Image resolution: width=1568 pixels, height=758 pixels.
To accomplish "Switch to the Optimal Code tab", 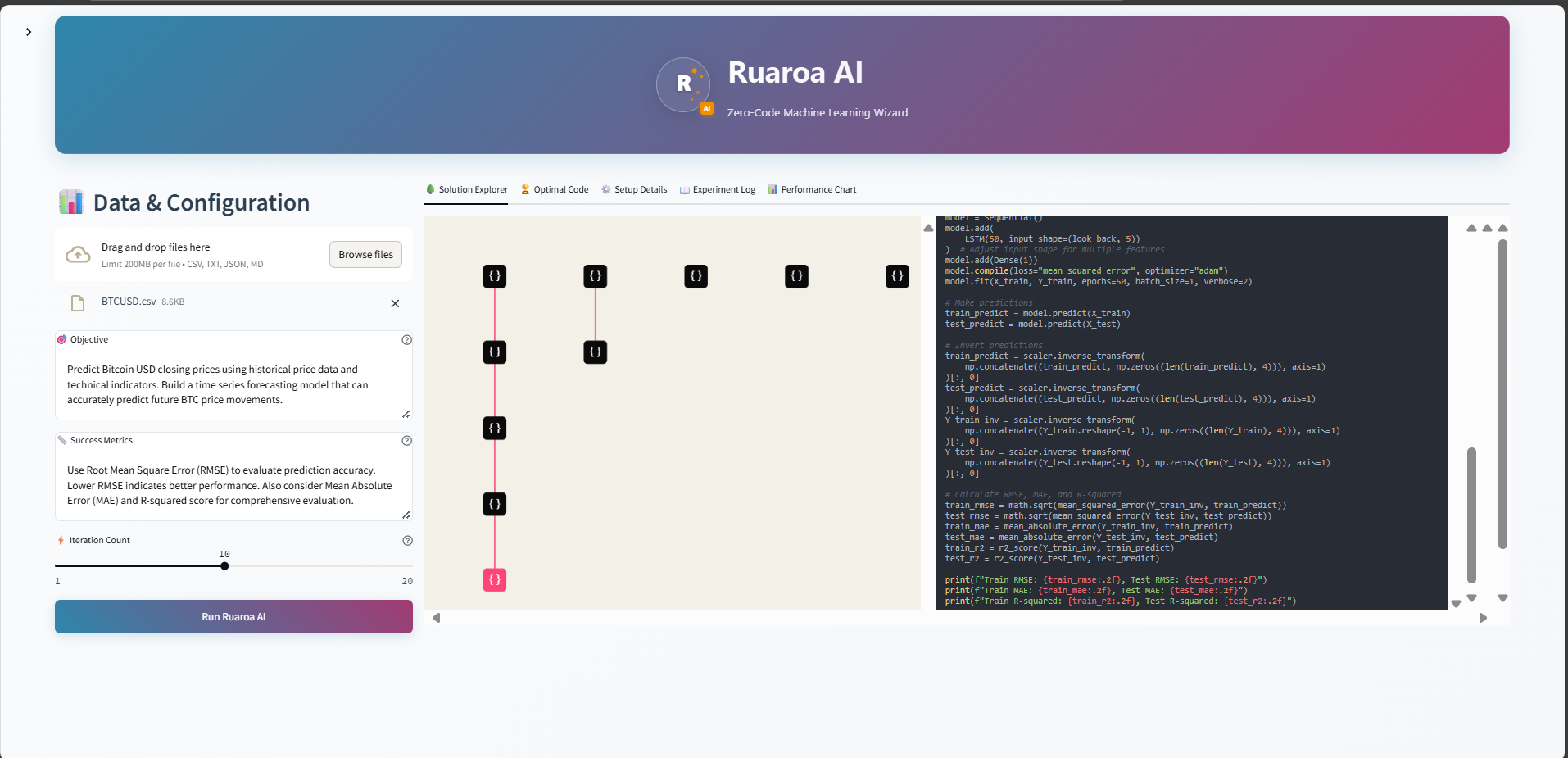I will [555, 189].
